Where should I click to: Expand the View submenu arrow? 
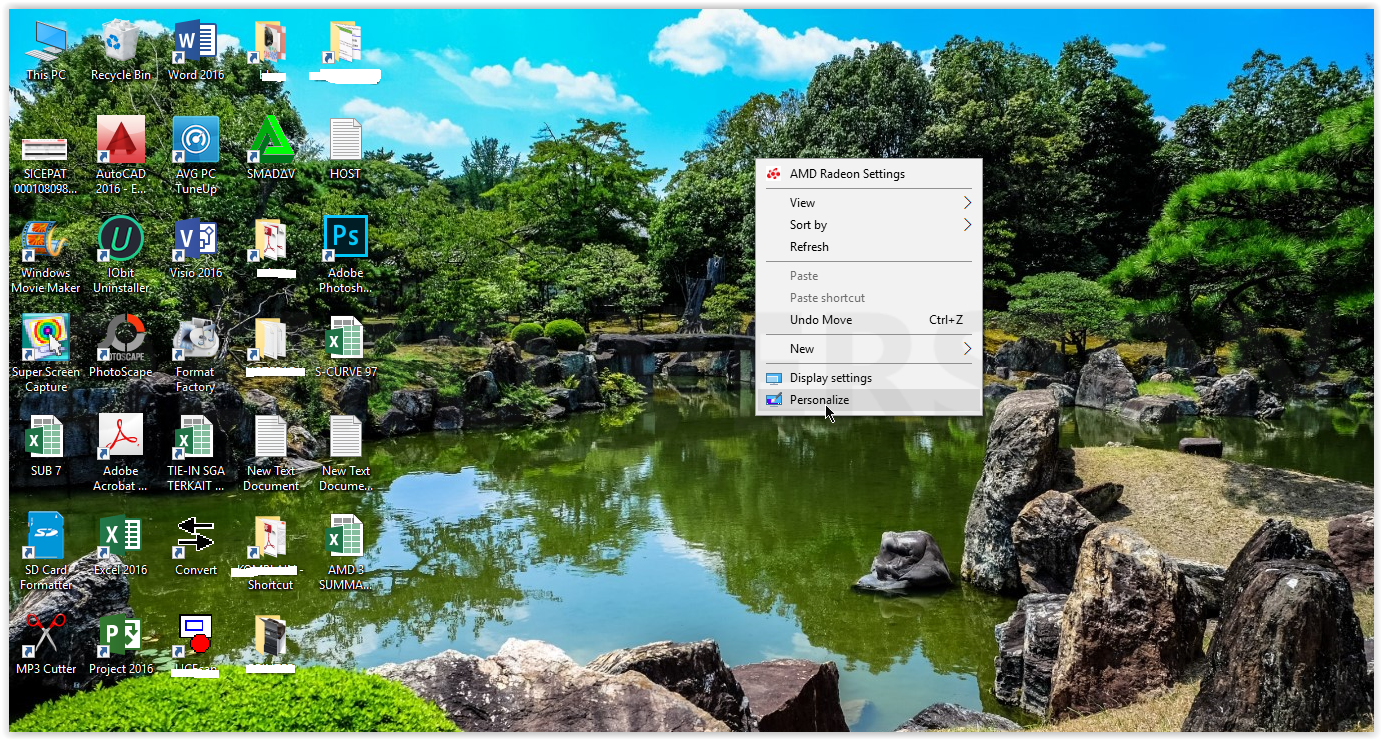click(967, 203)
